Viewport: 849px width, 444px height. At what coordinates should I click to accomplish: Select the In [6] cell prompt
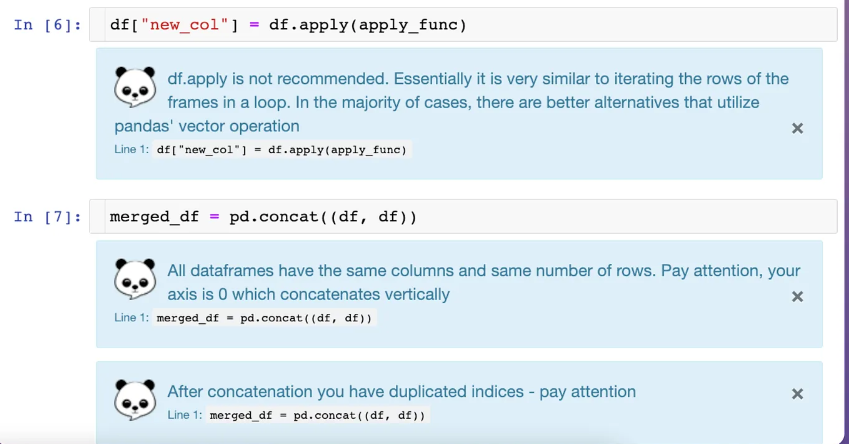pos(47,25)
